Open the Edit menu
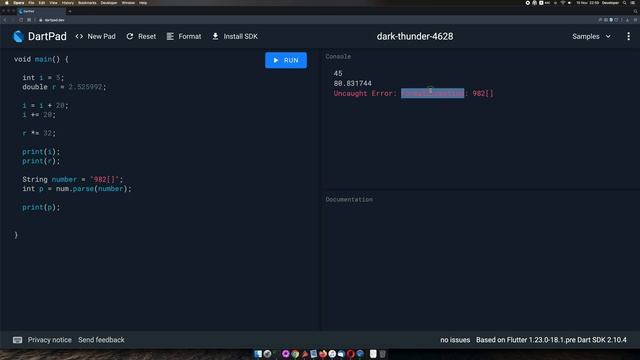Viewport: 640px width, 360px height. pyautogui.click(x=42, y=3)
